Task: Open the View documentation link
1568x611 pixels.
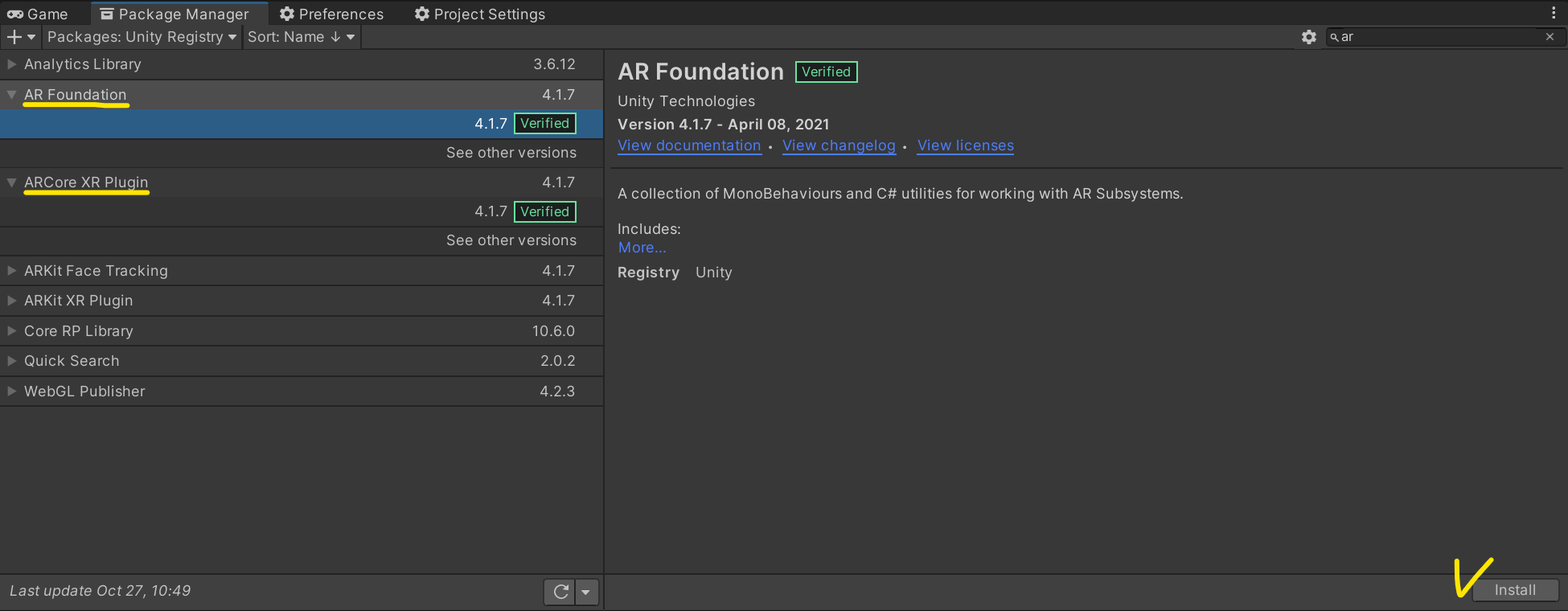Action: [x=689, y=146]
